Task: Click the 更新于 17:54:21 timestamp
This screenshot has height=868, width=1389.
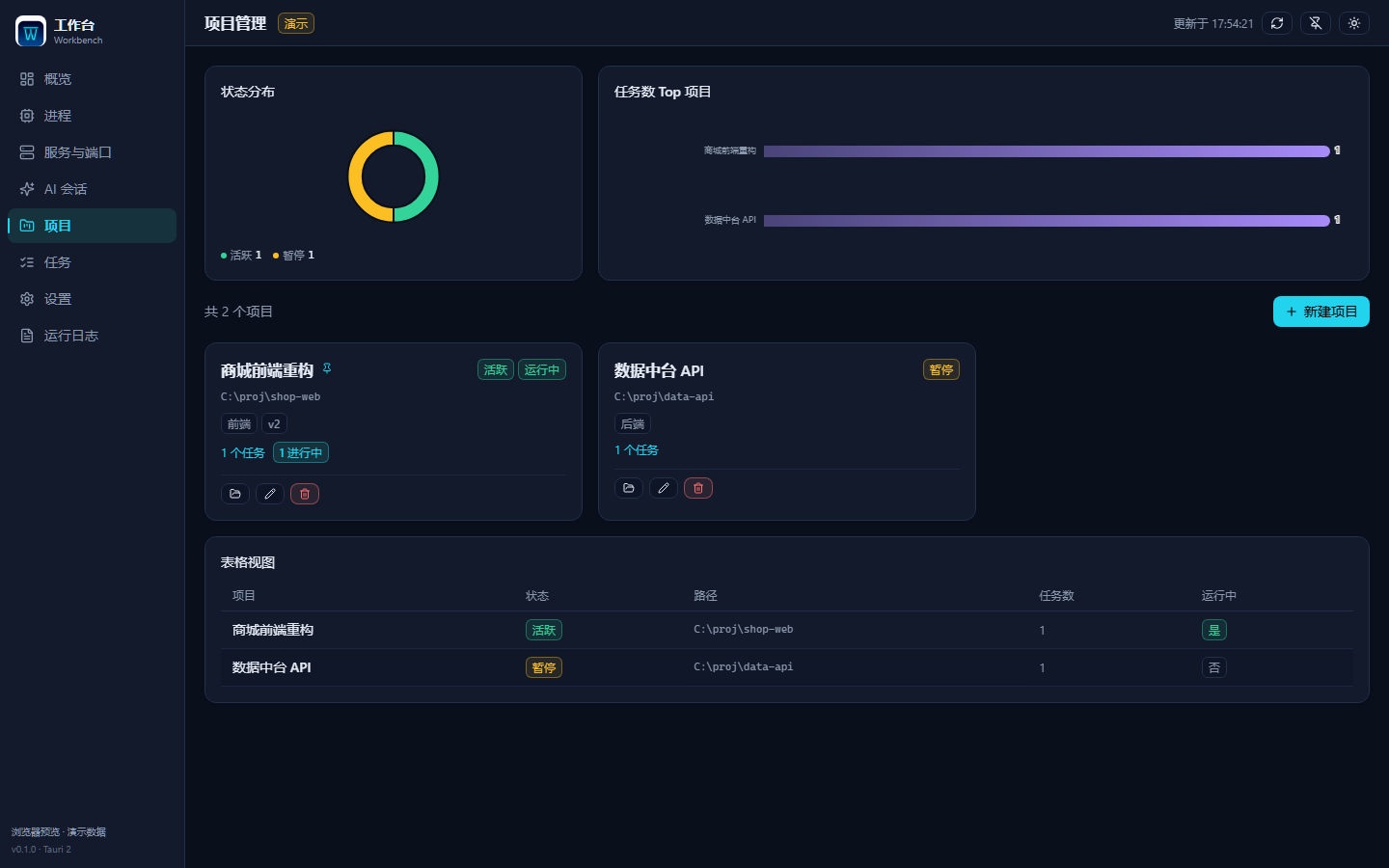Action: 1213,23
